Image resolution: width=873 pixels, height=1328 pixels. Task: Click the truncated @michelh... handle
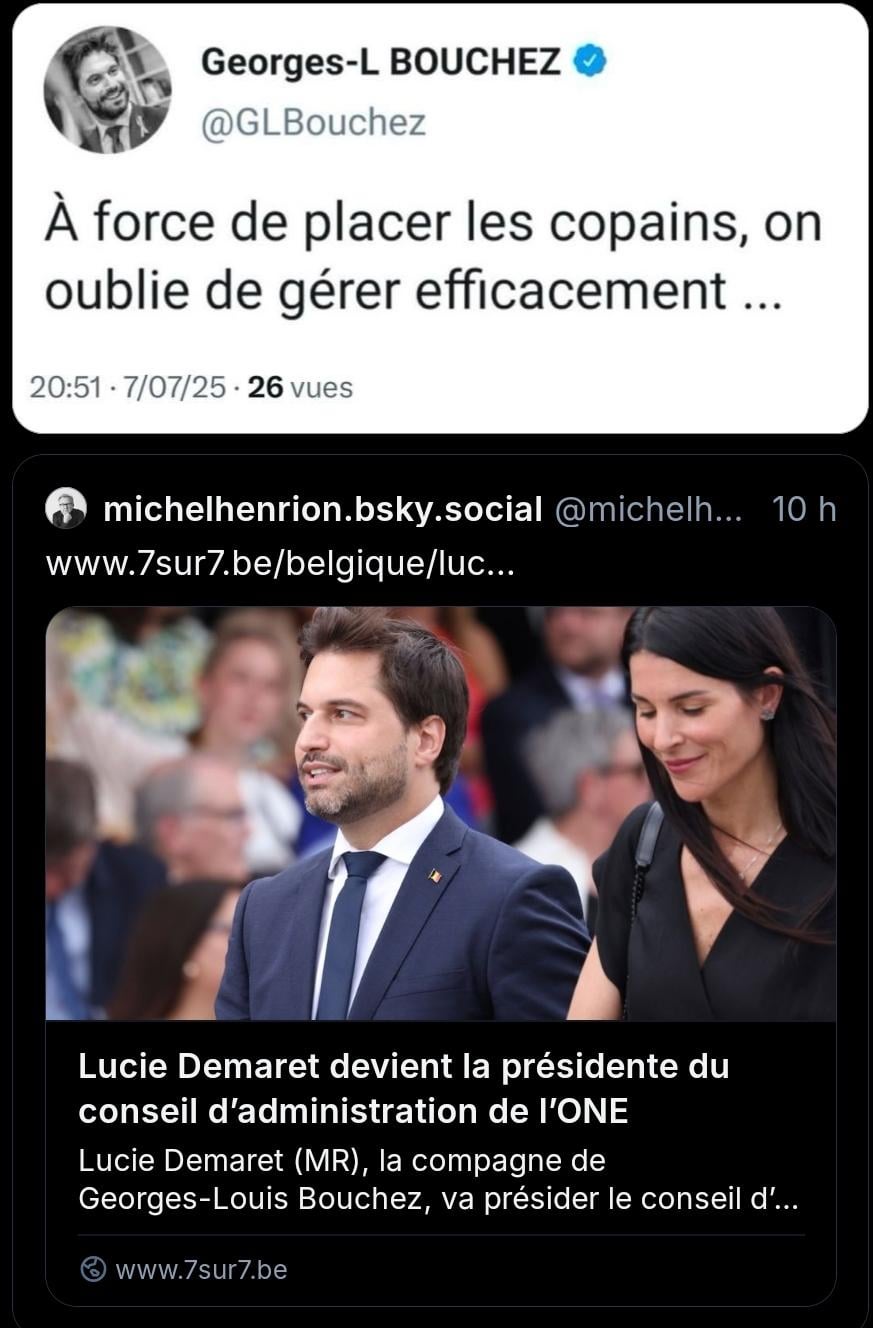(x=648, y=509)
